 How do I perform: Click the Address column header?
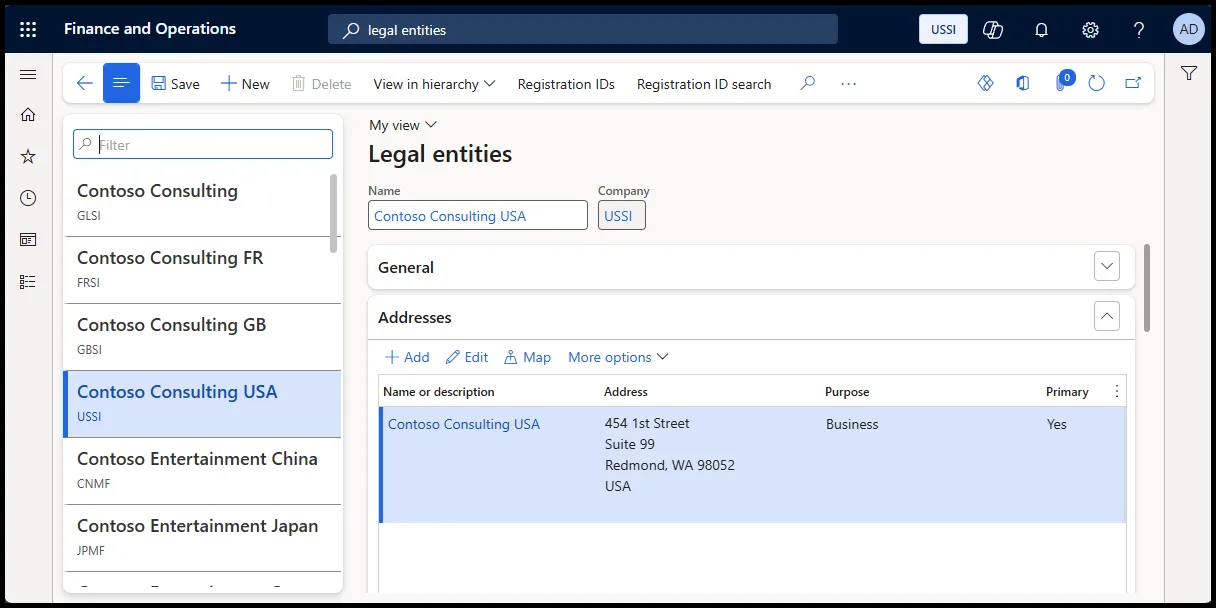[626, 392]
